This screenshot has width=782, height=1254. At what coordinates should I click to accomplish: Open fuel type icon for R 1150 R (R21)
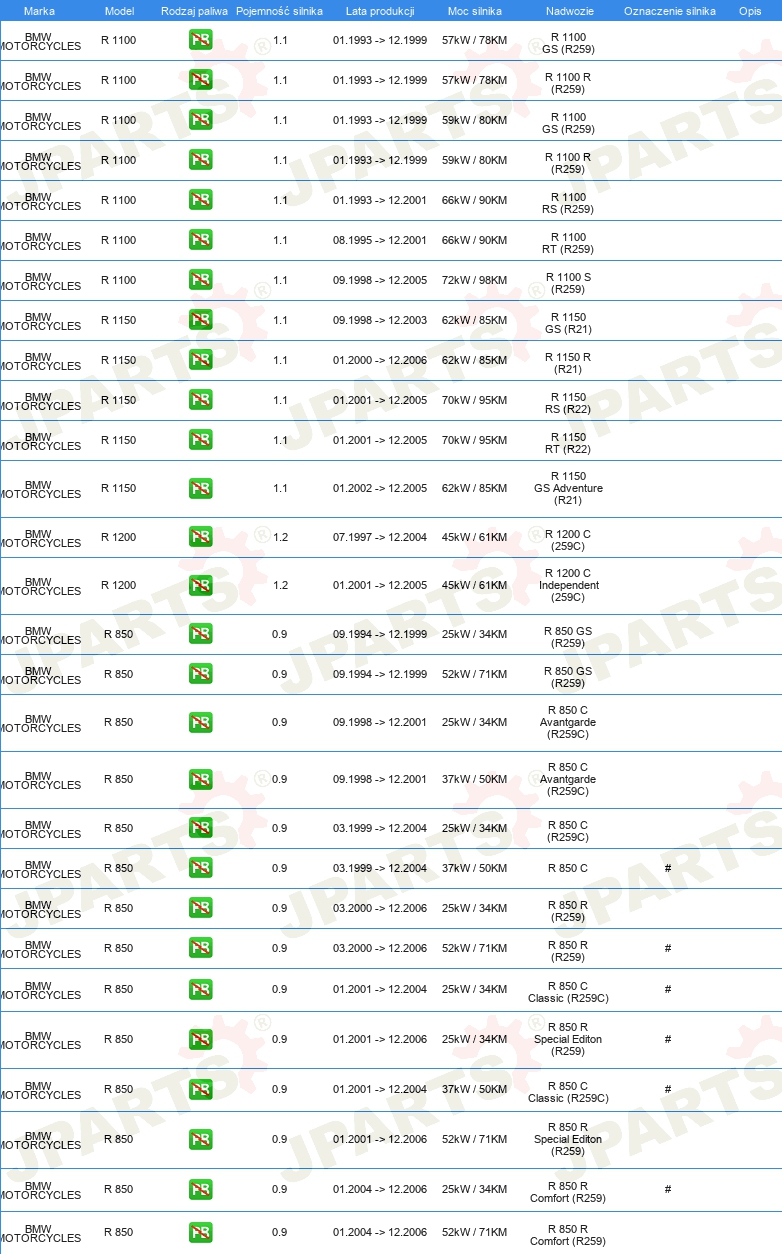coord(201,360)
